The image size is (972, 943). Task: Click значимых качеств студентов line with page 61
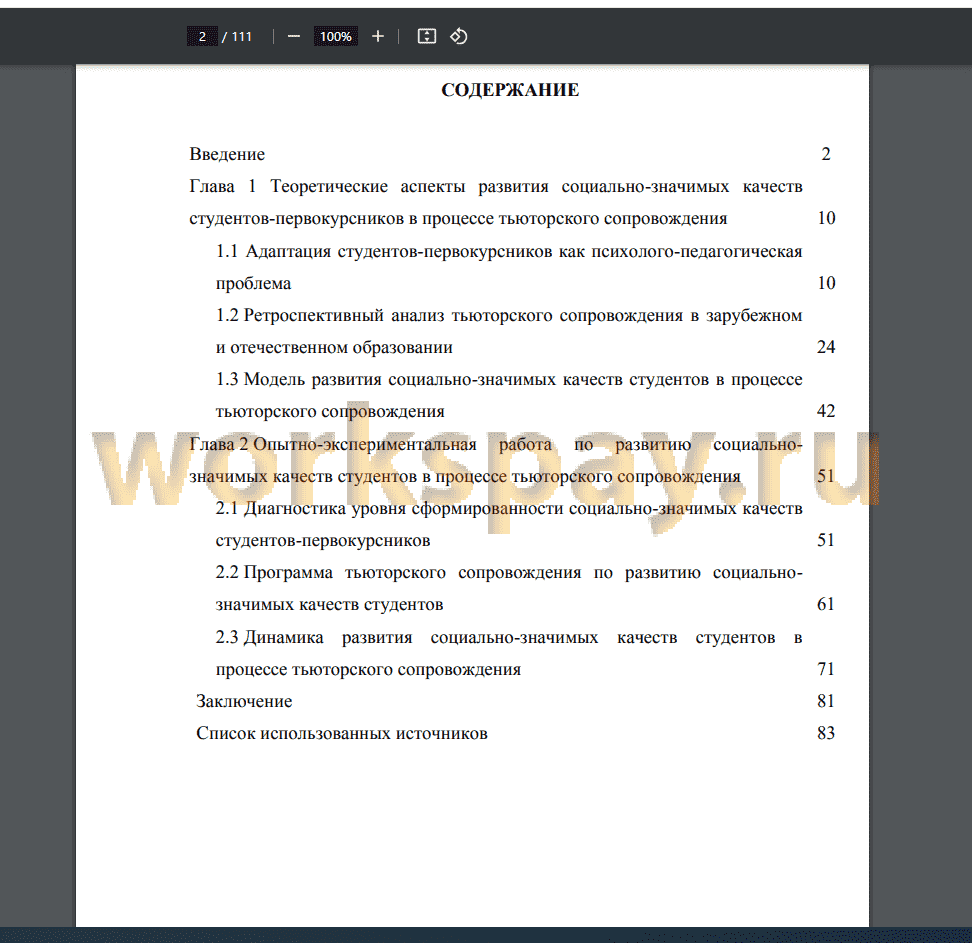pos(329,604)
